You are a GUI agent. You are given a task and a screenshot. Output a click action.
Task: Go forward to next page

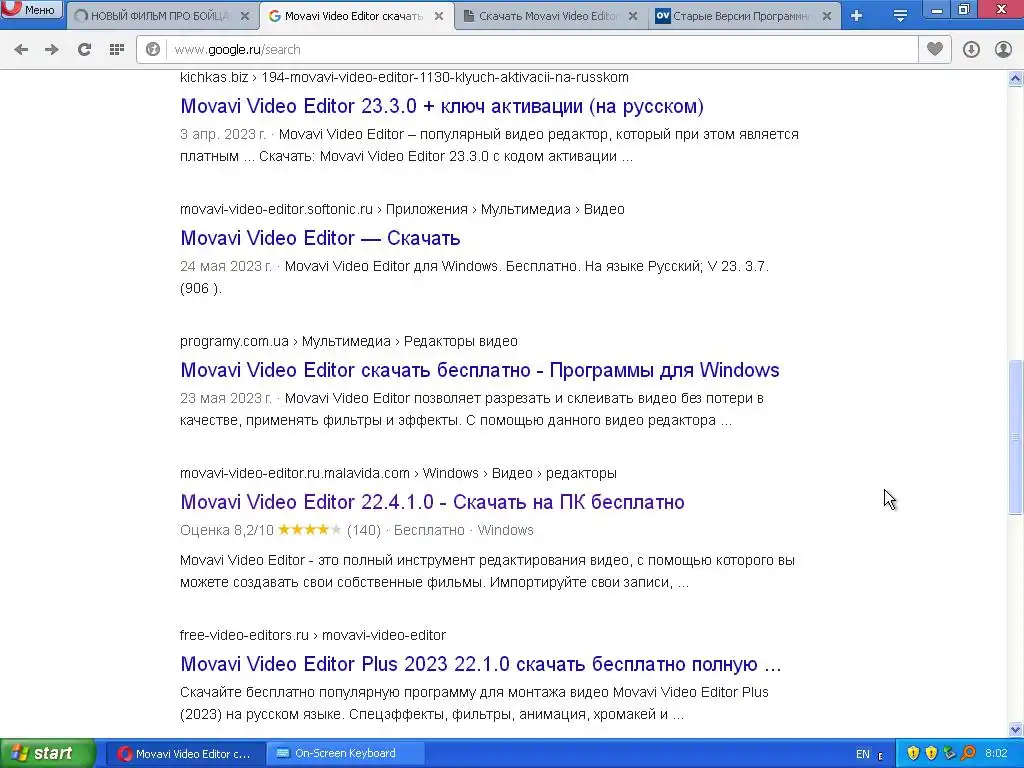(52, 50)
